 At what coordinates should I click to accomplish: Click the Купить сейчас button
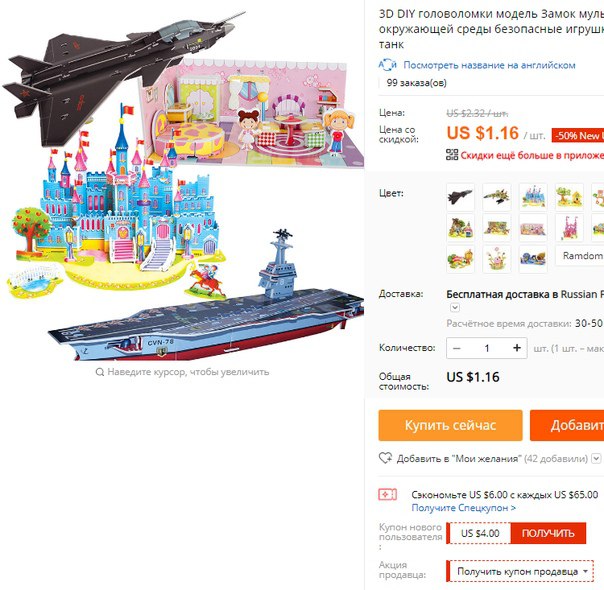point(450,425)
